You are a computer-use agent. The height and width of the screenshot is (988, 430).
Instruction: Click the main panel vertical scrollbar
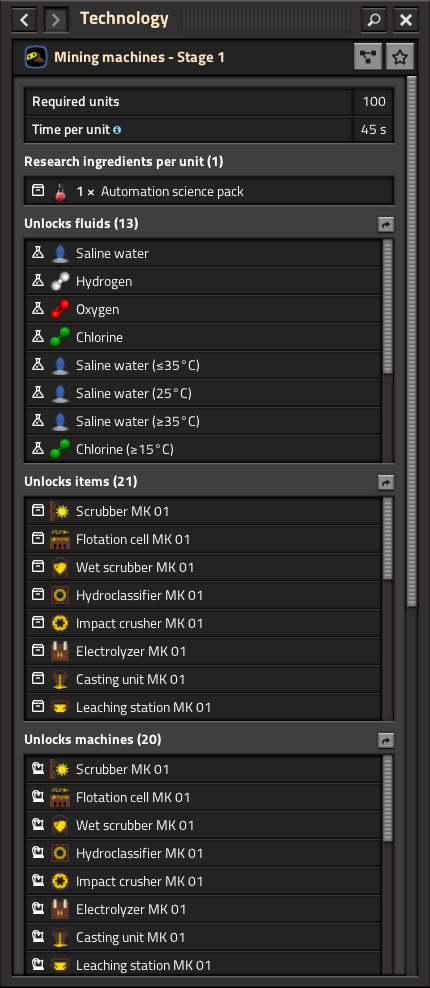coord(412,340)
